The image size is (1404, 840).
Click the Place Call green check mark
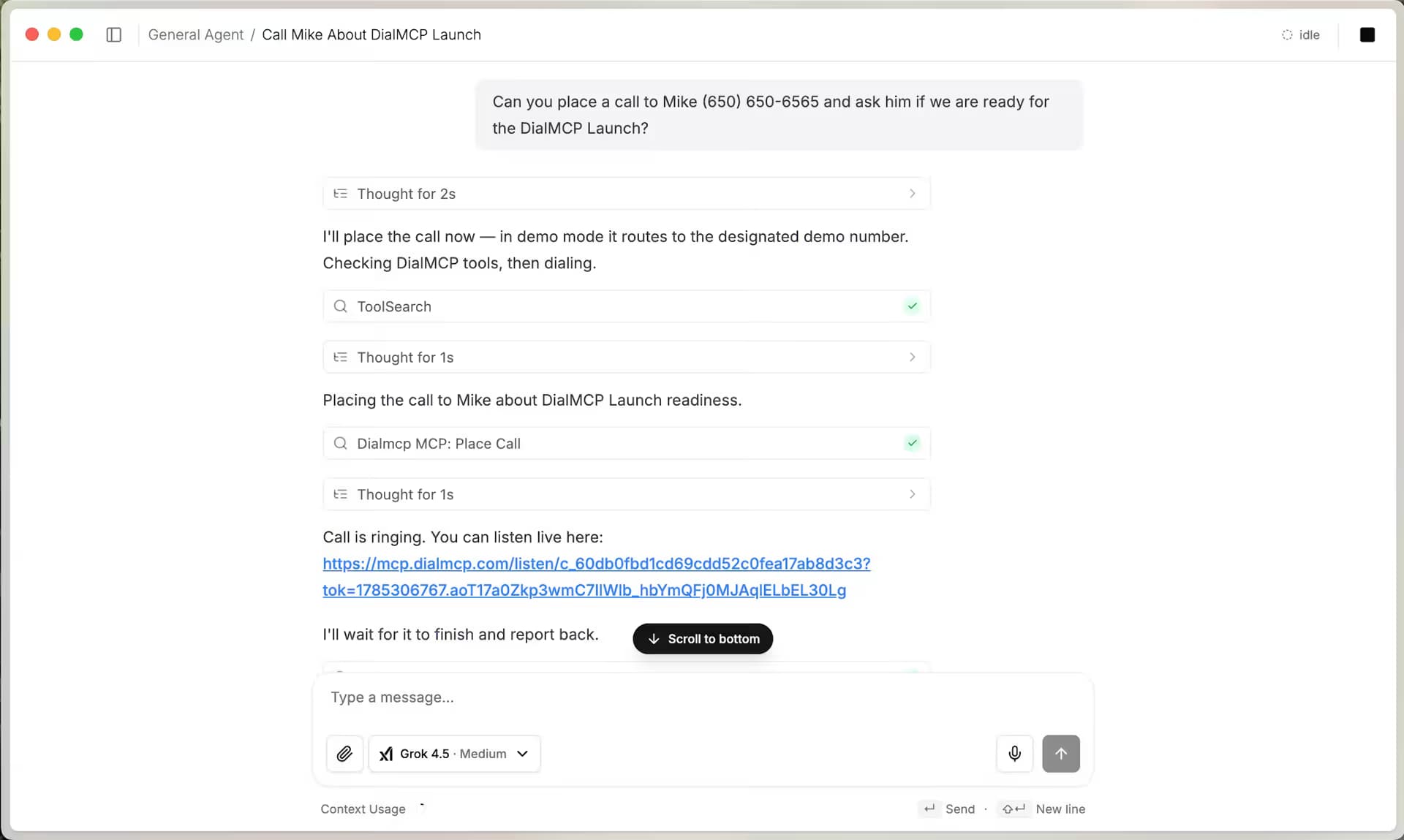912,442
